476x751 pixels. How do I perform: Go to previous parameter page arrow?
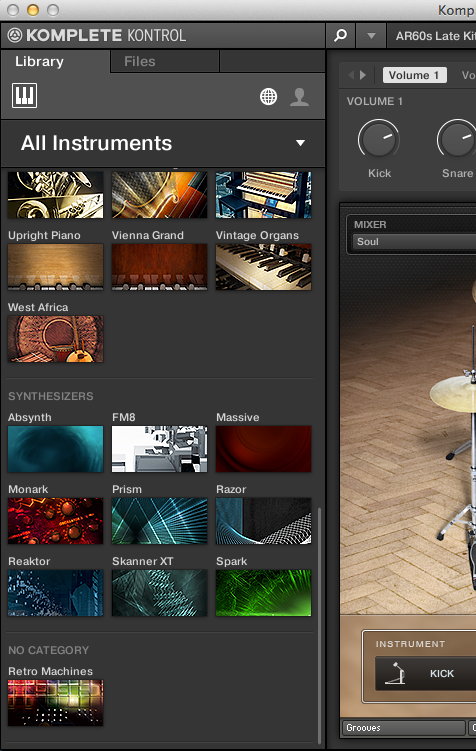(x=351, y=75)
